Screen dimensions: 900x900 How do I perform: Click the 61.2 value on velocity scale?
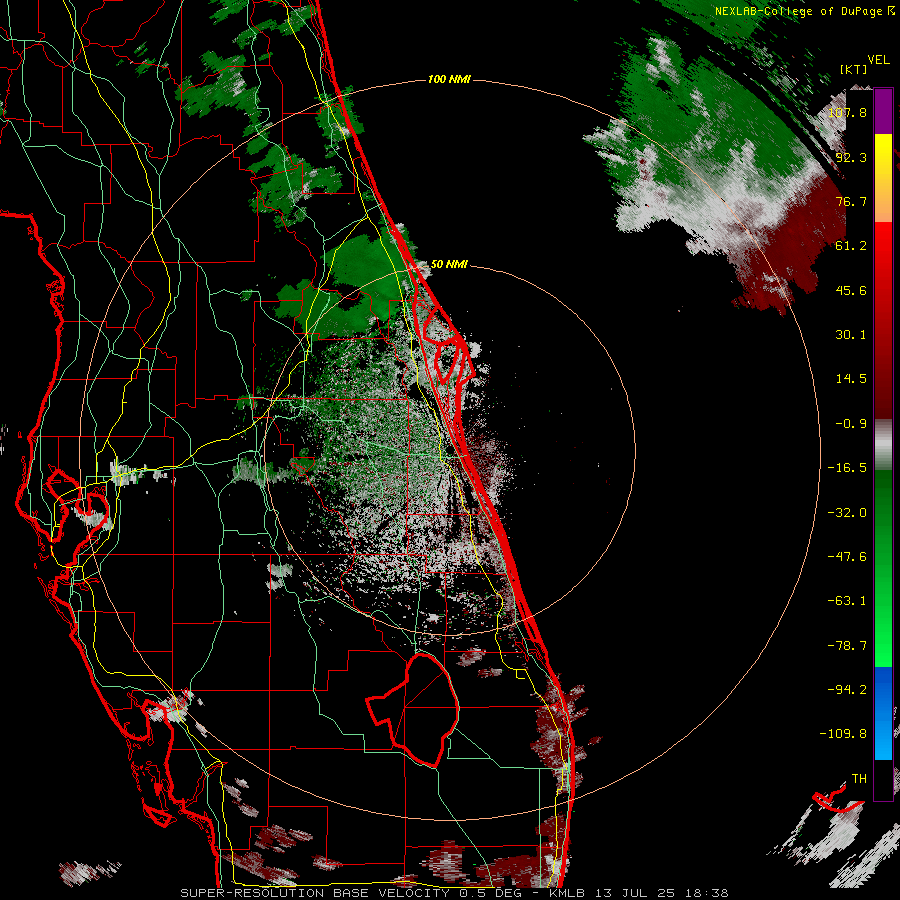[851, 246]
